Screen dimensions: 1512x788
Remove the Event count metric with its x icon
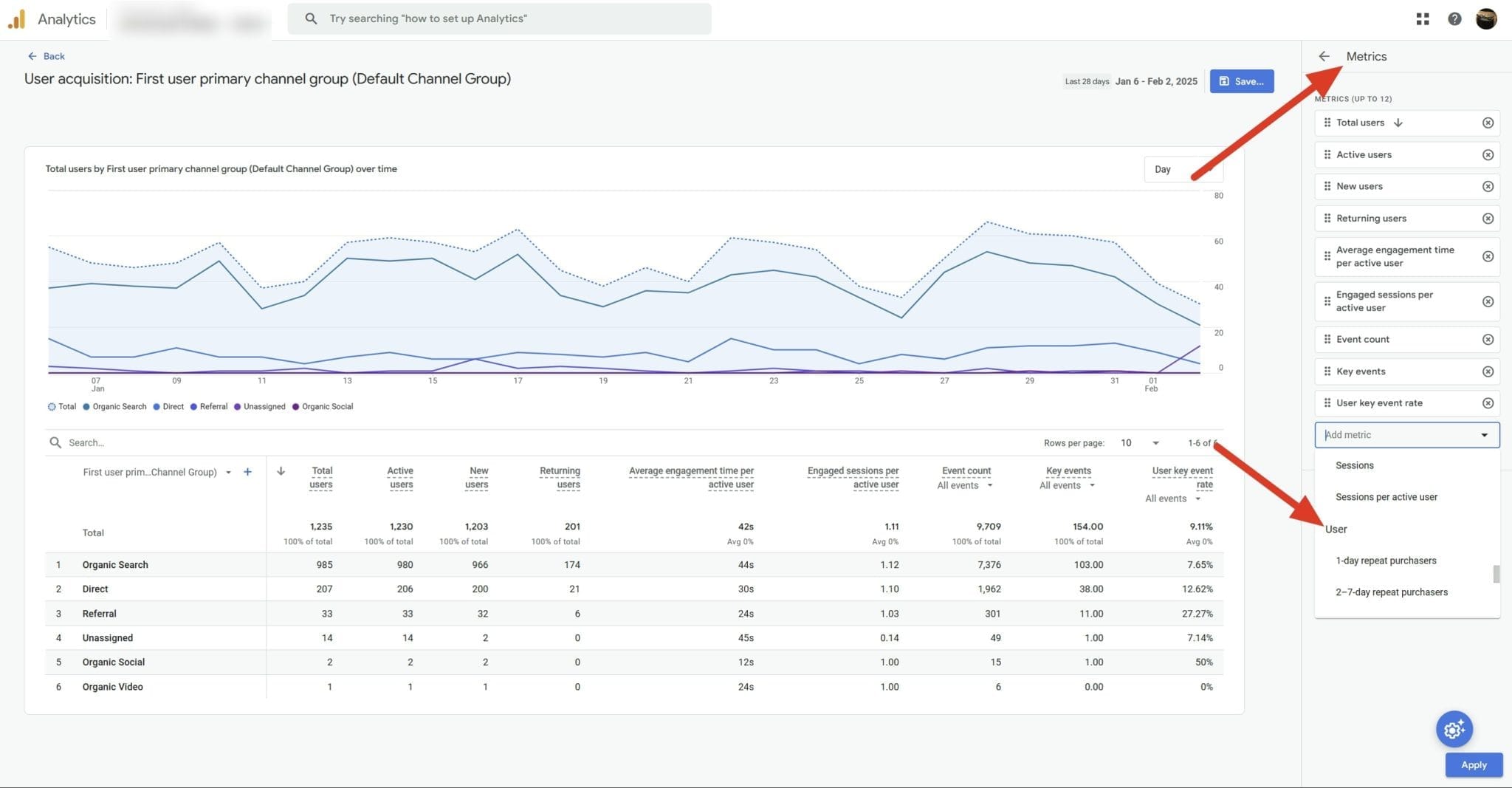(x=1488, y=339)
